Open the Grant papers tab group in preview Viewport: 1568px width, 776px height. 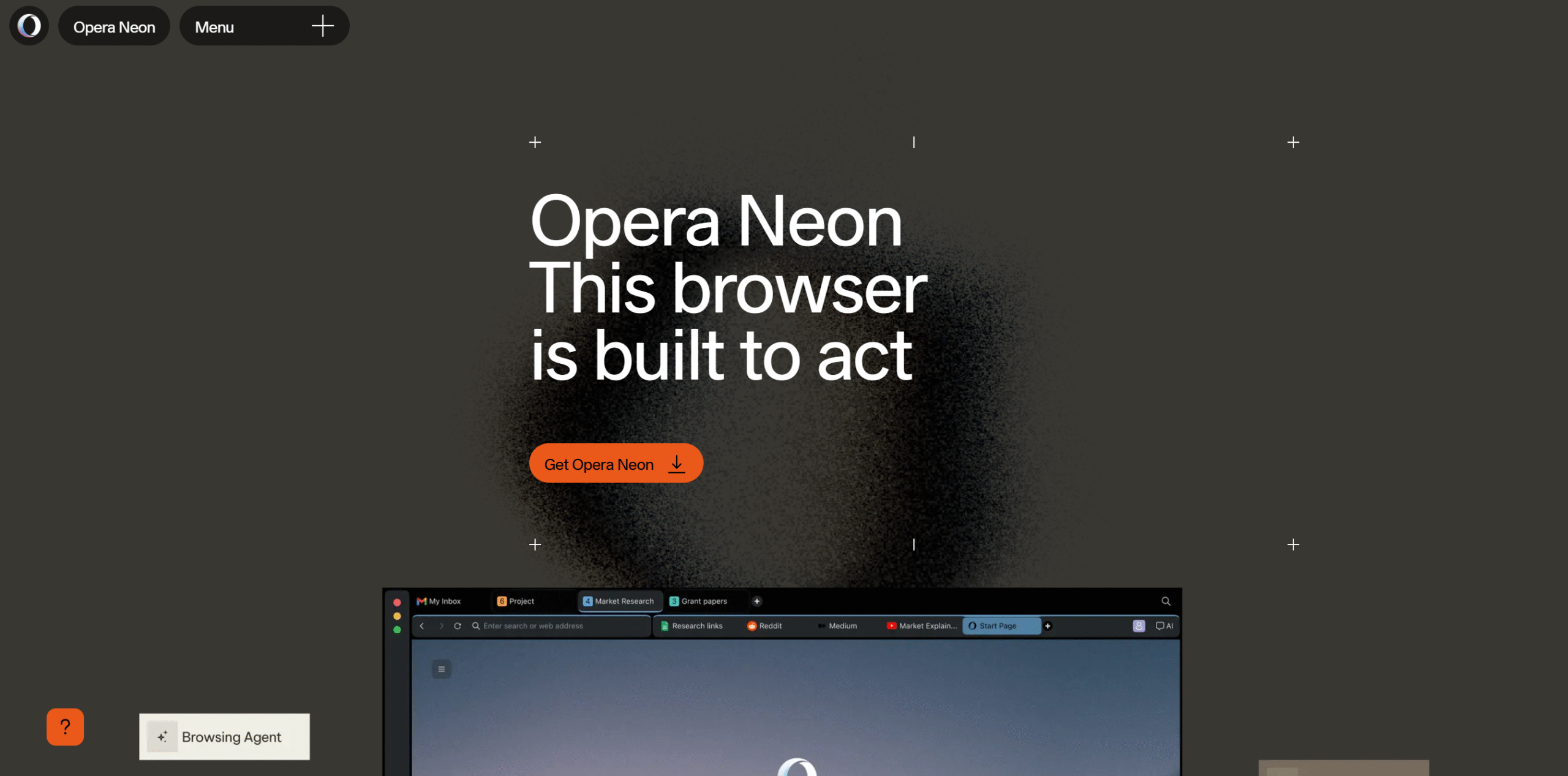coord(698,601)
